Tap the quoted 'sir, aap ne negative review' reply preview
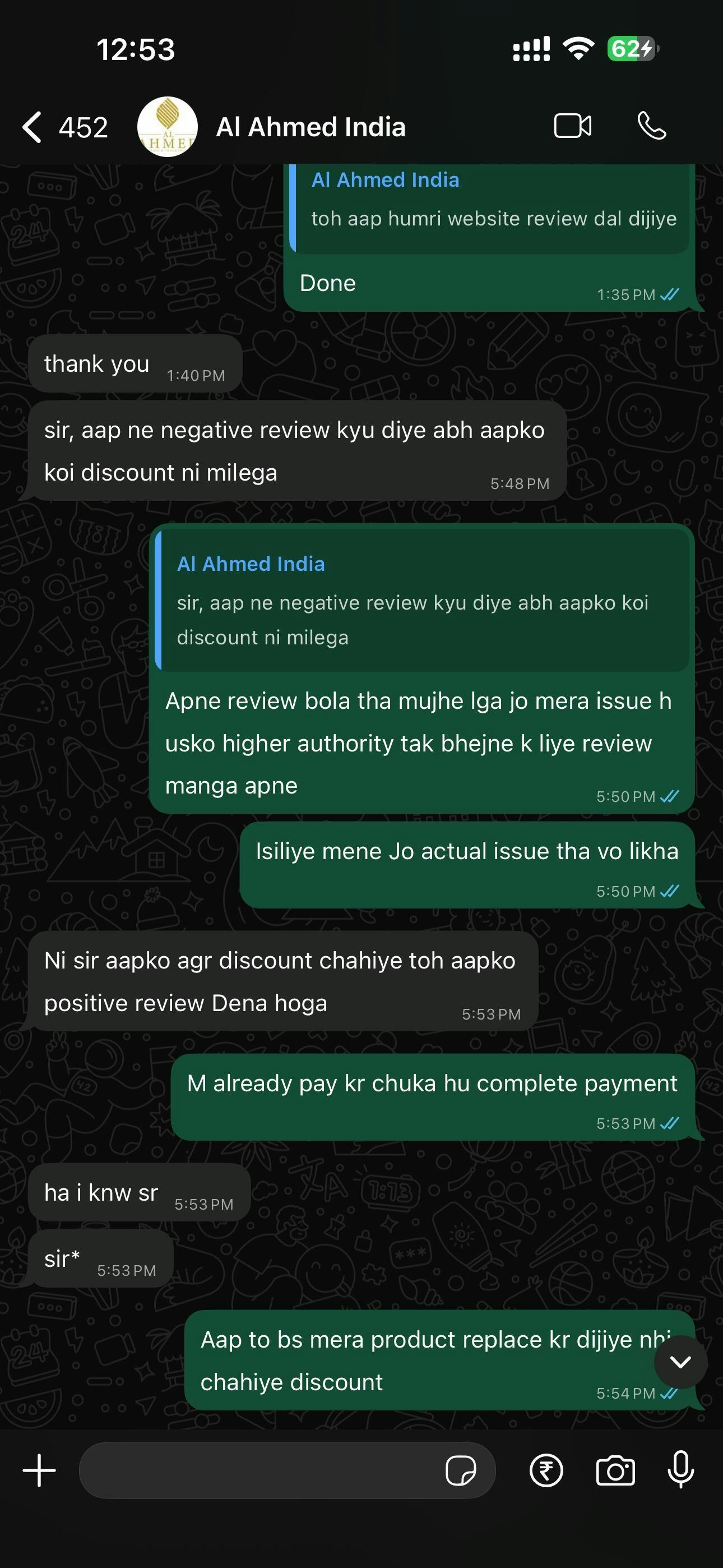Viewport: 723px width, 1568px height. click(x=421, y=599)
